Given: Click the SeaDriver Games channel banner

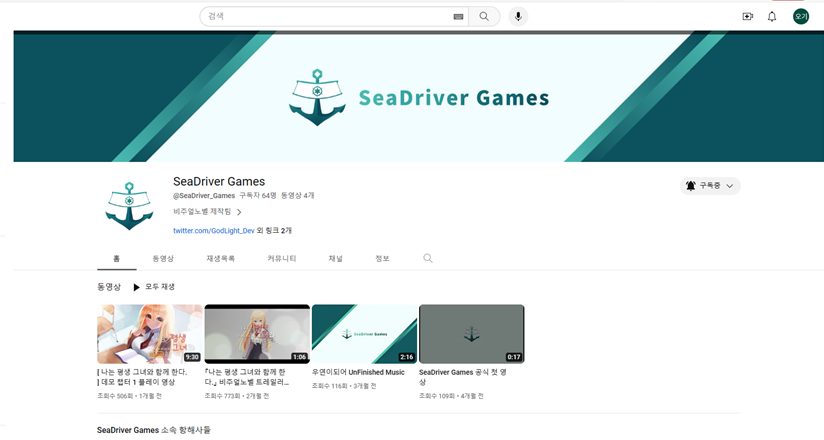Looking at the screenshot, I should pyautogui.click(x=419, y=97).
